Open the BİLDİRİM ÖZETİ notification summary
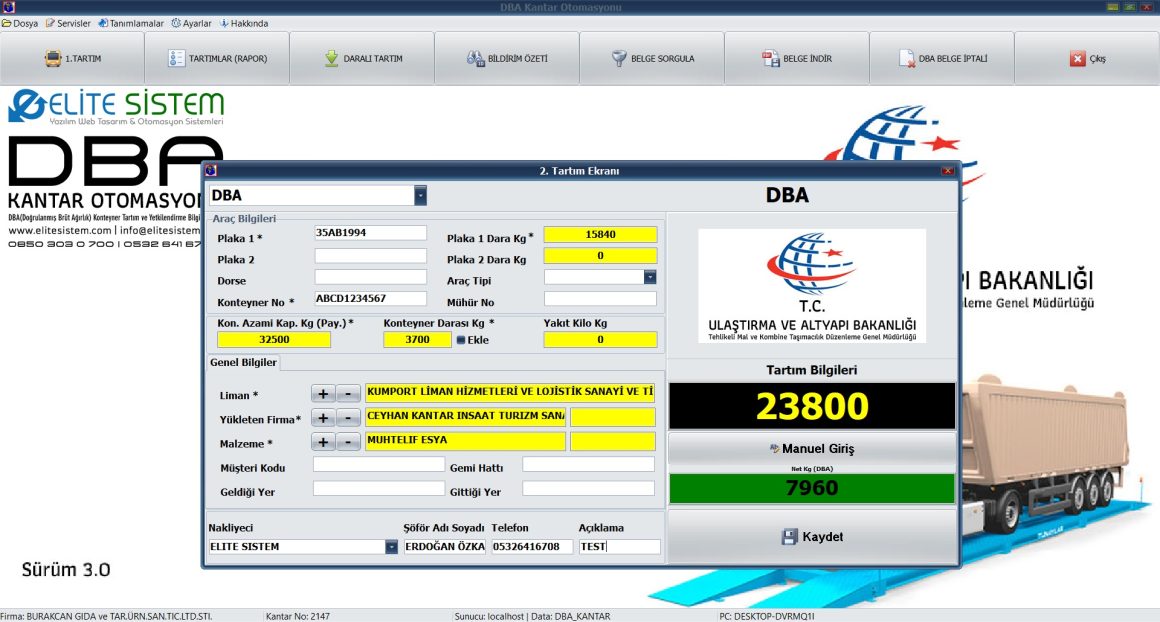This screenshot has height=622, width=1160. (507, 58)
